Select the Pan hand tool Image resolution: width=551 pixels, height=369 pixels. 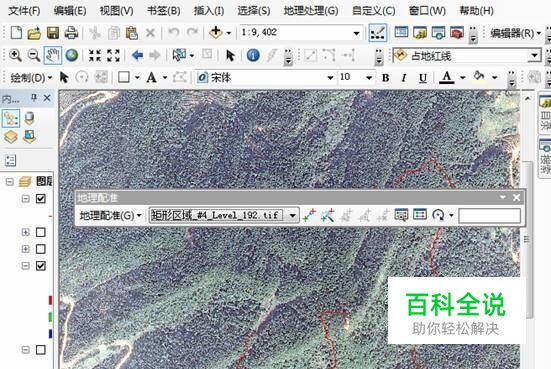pos(53,55)
